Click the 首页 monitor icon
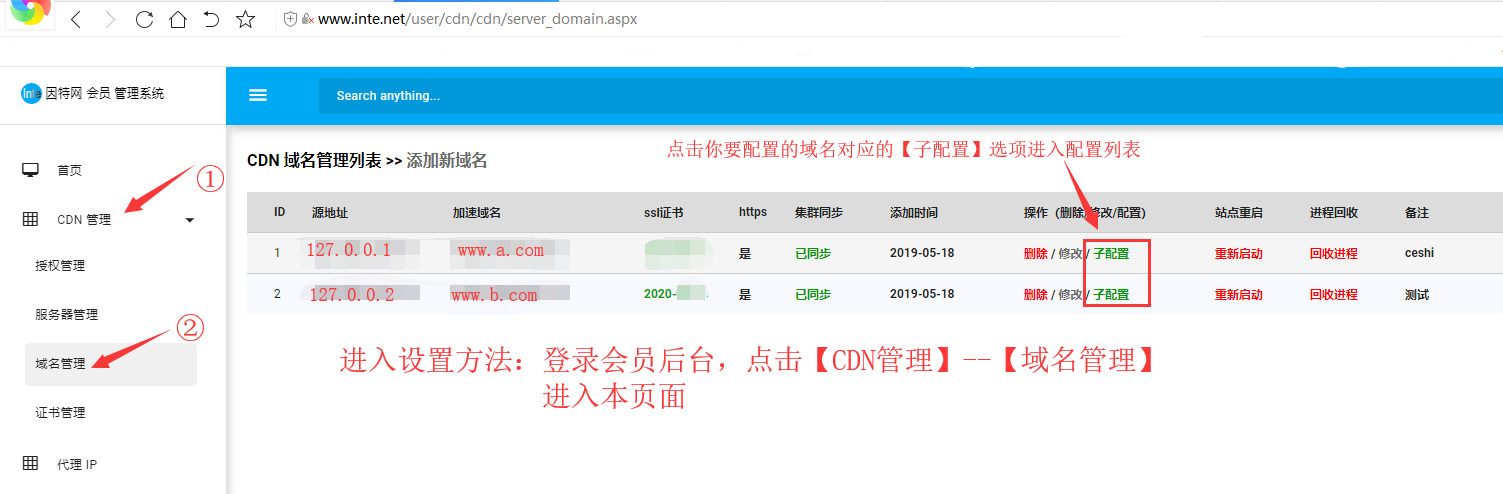The width and height of the screenshot is (1503, 494). point(31,170)
